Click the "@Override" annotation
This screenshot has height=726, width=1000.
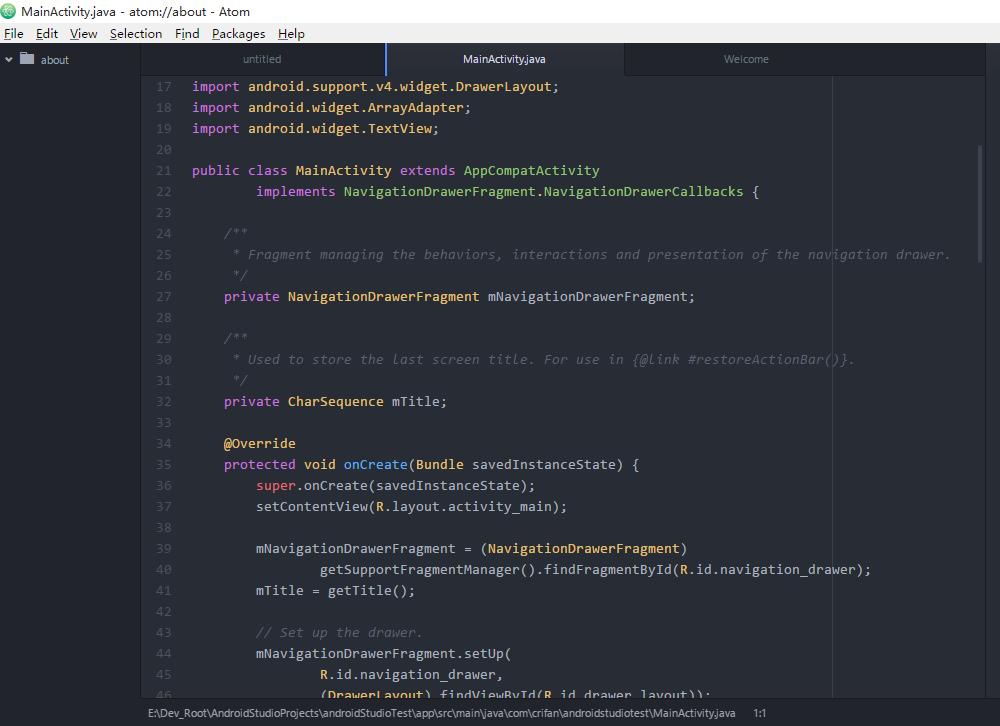tap(260, 444)
